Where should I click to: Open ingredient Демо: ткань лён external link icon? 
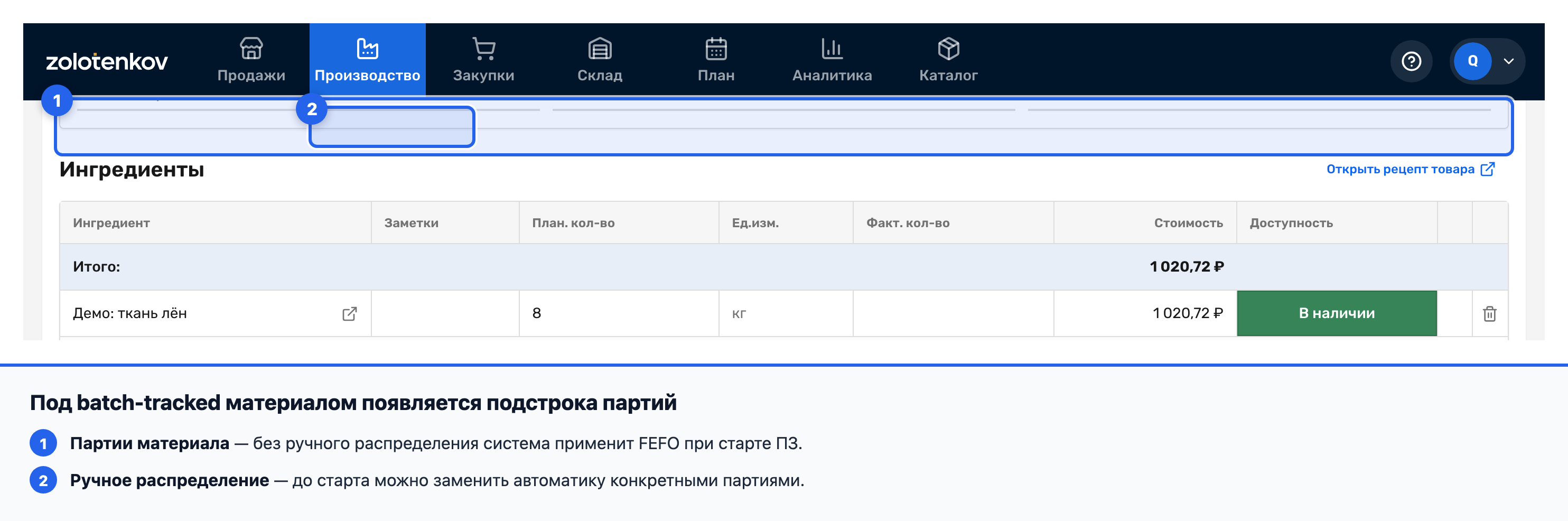[349, 313]
